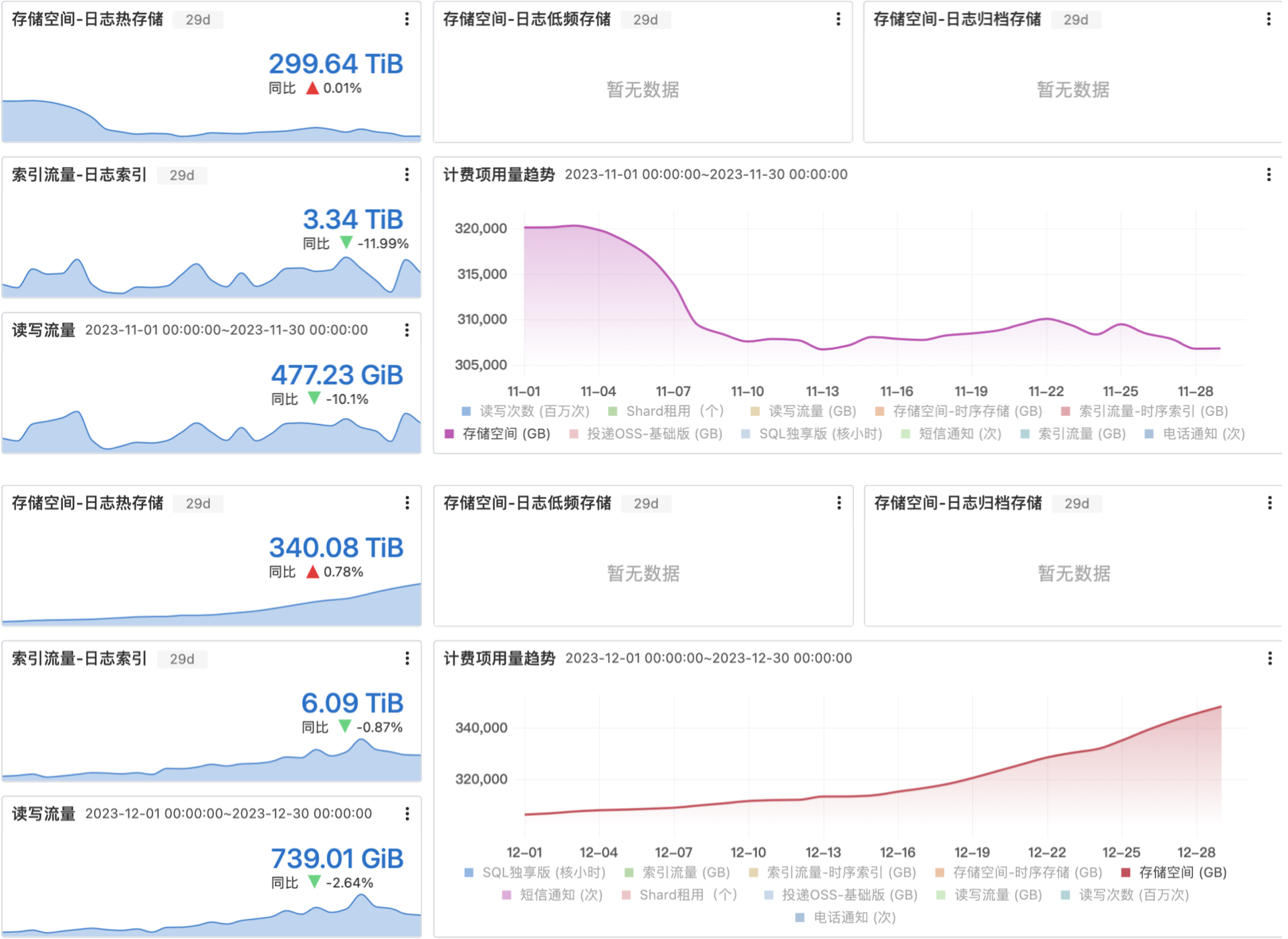Open kebab menu of top 存储空间-日志低频存储 panel
Screen dimensions: 1288x939
click(838, 19)
